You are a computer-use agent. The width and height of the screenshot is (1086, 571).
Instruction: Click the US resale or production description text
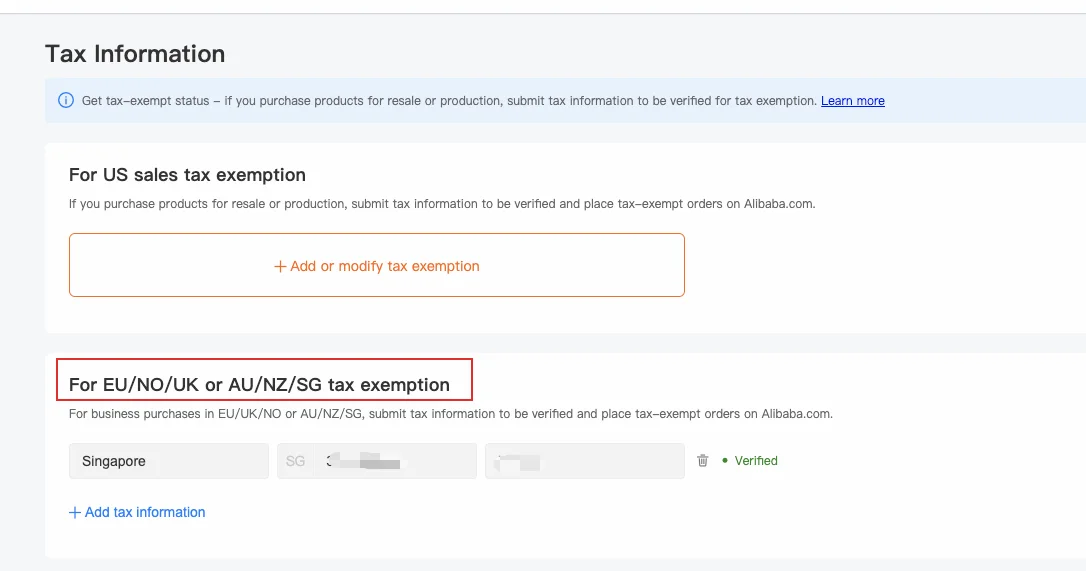pos(442,204)
